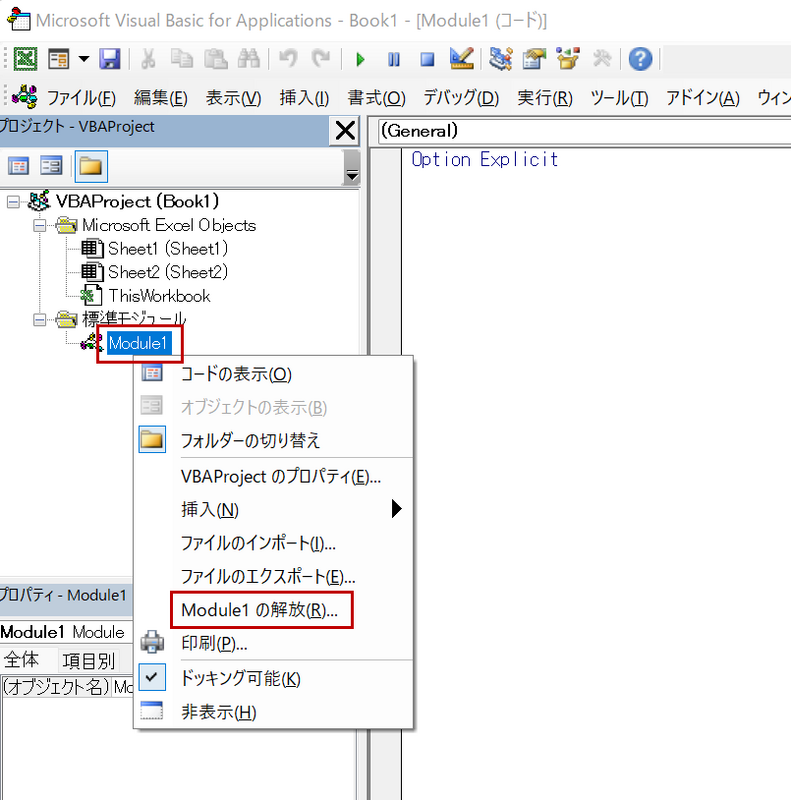Collapse Microsoft Excel Objects folder

[39, 226]
